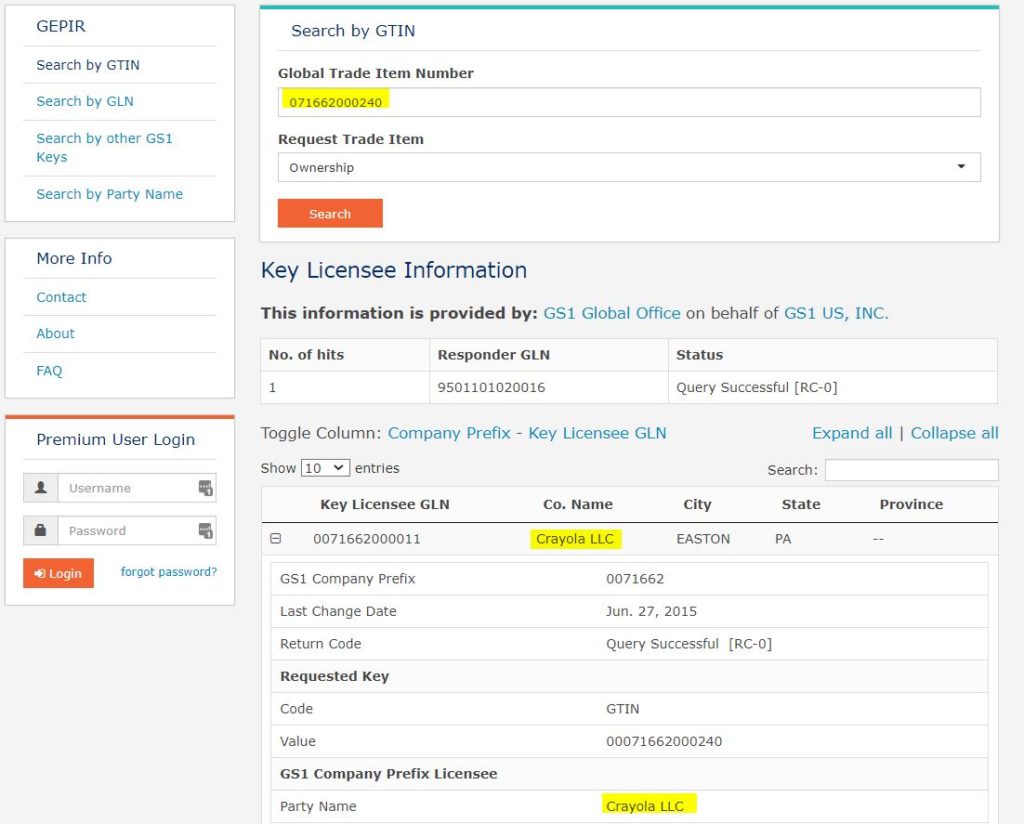Select the state value PA
This screenshot has height=824, width=1024.
point(783,539)
